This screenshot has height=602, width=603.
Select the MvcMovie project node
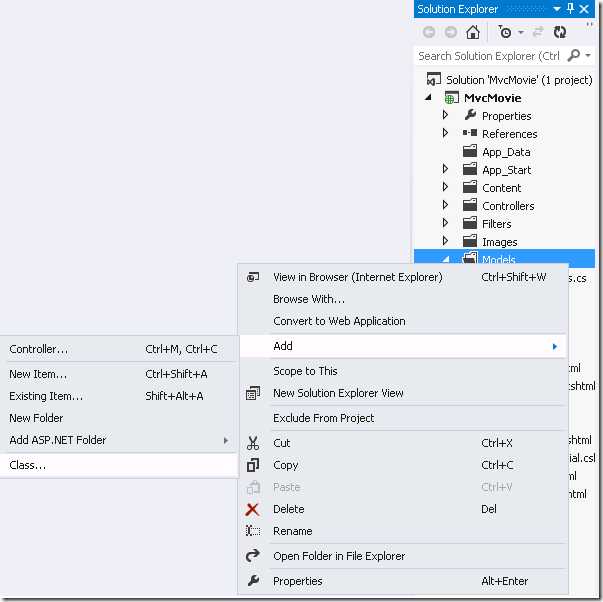click(x=492, y=98)
